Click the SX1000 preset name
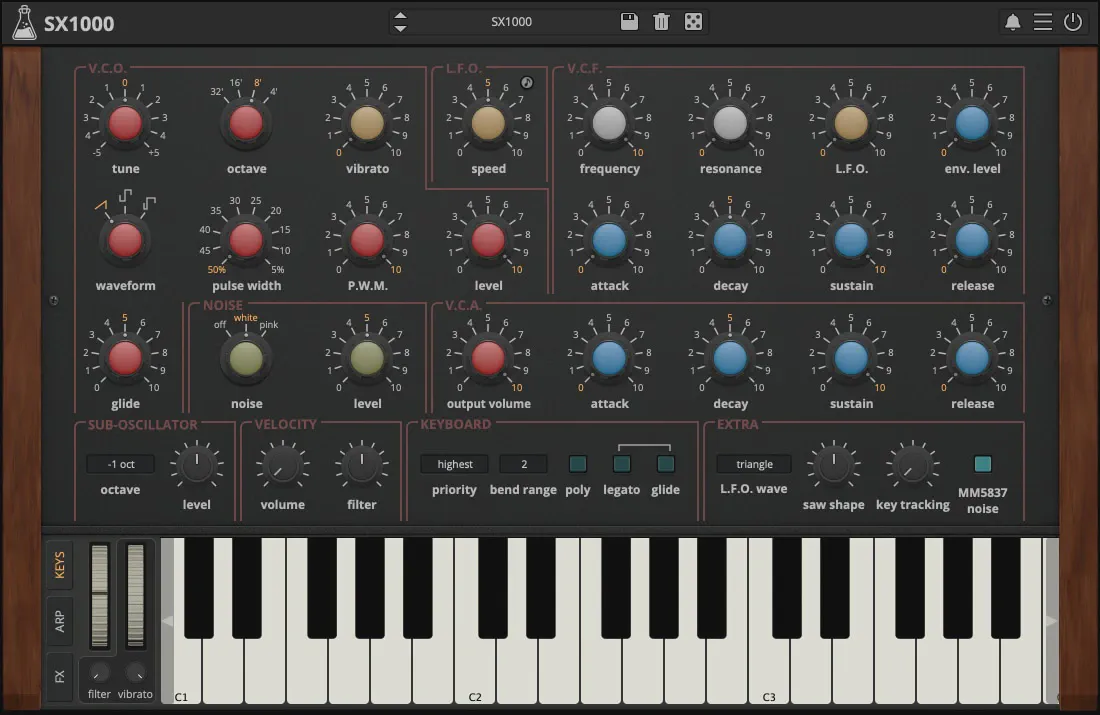1100x715 pixels. pos(512,22)
